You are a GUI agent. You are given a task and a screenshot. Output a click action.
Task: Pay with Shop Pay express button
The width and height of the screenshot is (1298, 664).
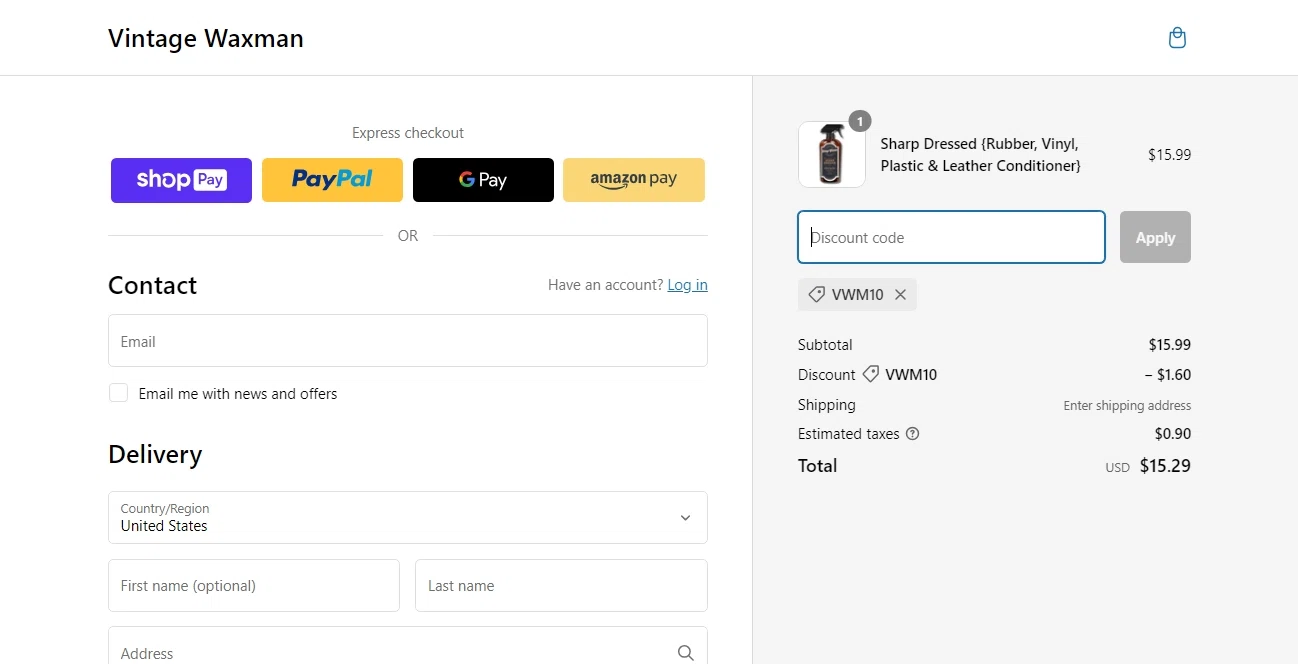(x=181, y=180)
